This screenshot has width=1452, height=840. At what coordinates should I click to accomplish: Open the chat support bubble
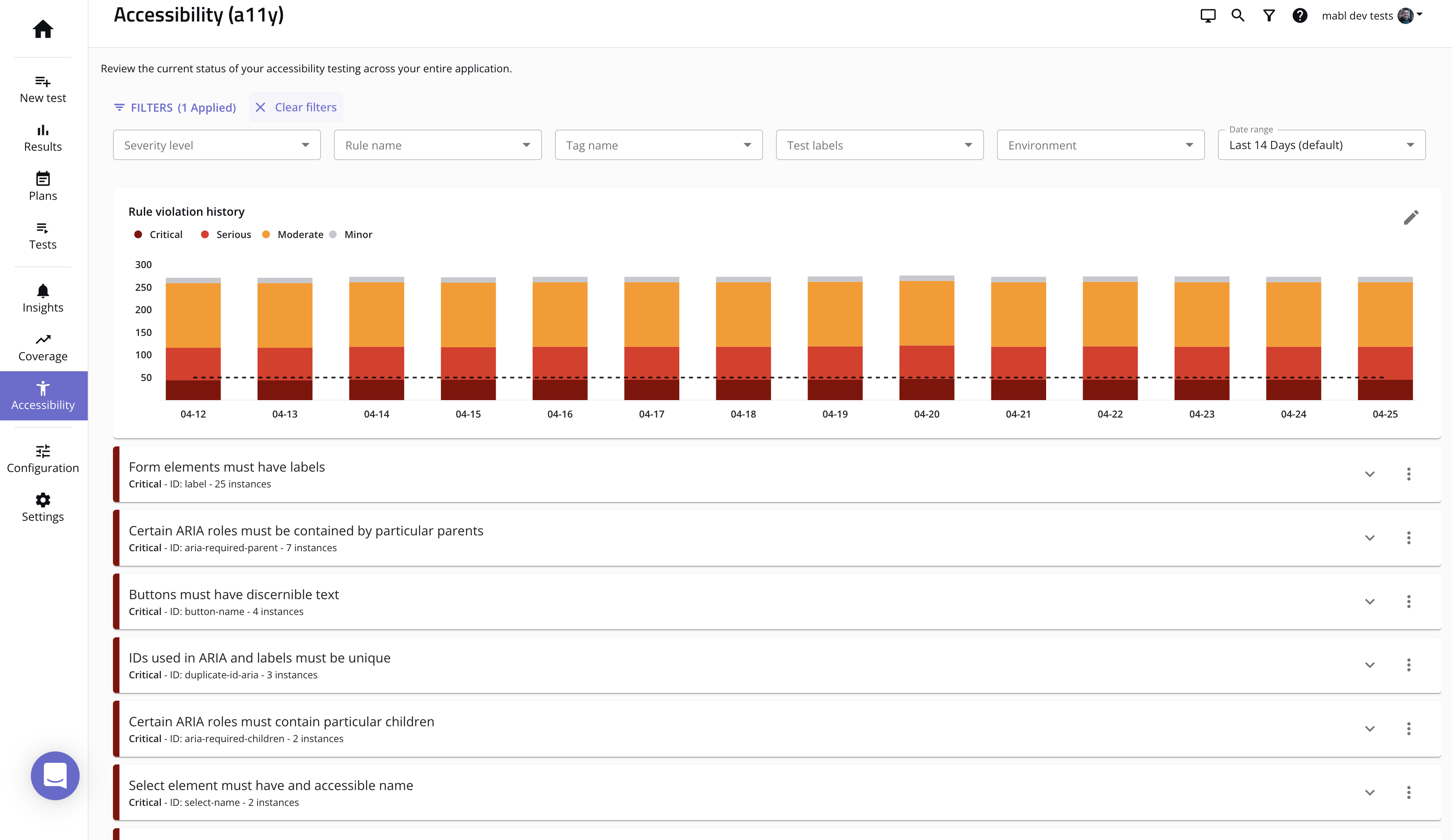pyautogui.click(x=55, y=775)
